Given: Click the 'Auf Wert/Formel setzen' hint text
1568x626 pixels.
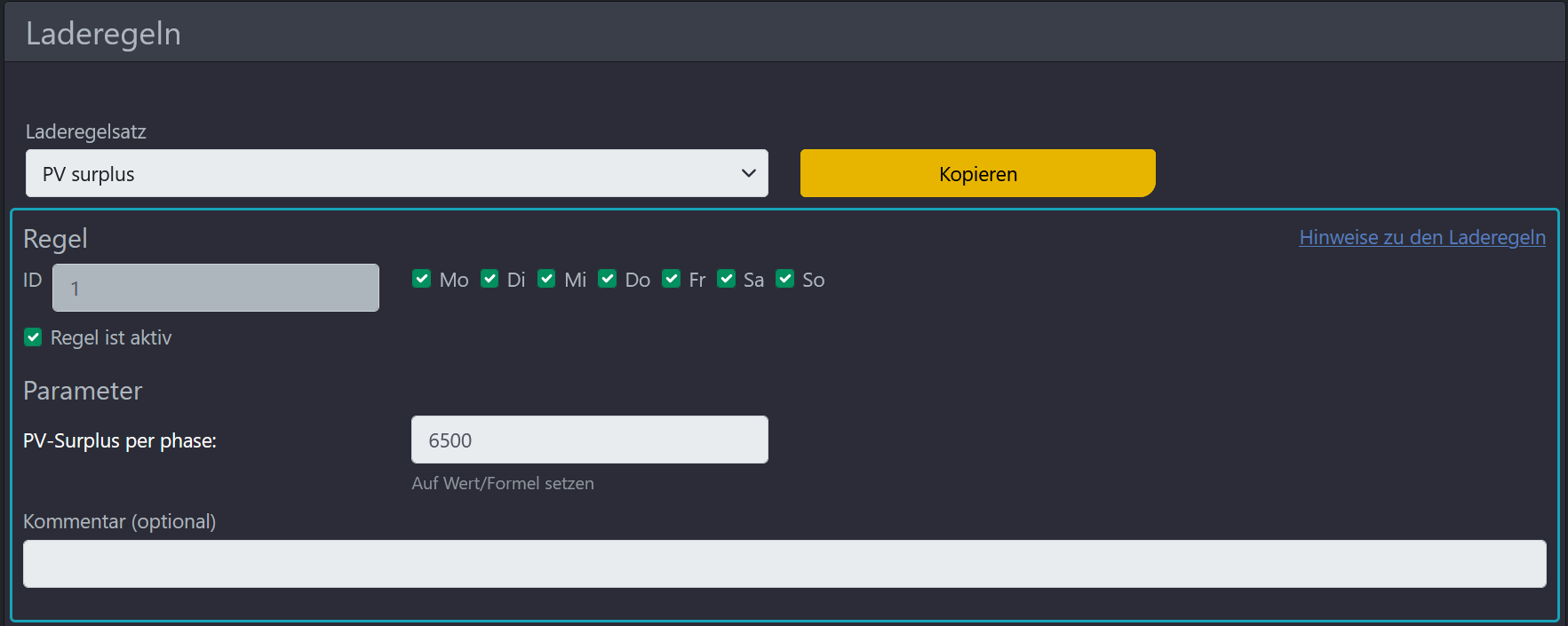Looking at the screenshot, I should pos(503,484).
